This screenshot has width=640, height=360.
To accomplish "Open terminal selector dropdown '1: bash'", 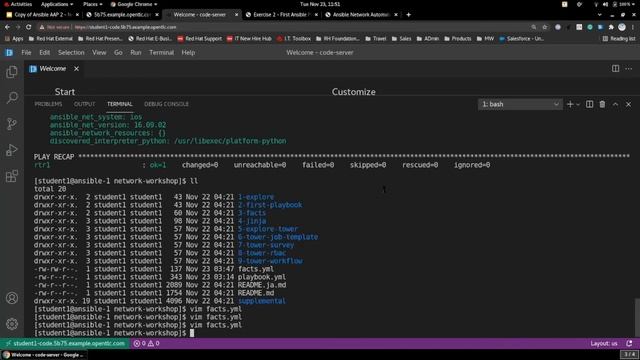I will pyautogui.click(x=520, y=104).
